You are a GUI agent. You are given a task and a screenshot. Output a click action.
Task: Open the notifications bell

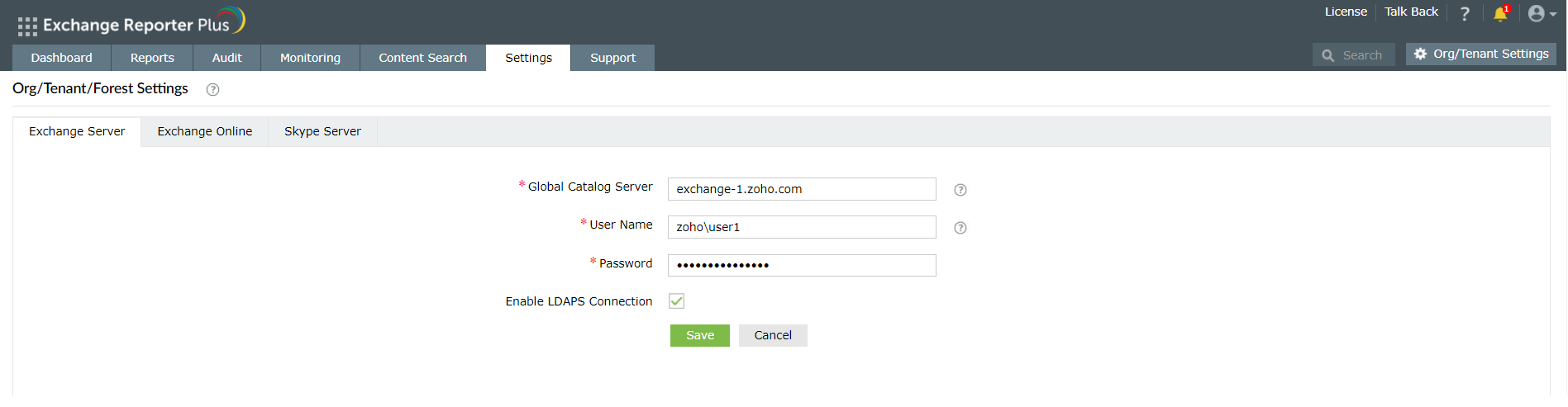(1500, 13)
